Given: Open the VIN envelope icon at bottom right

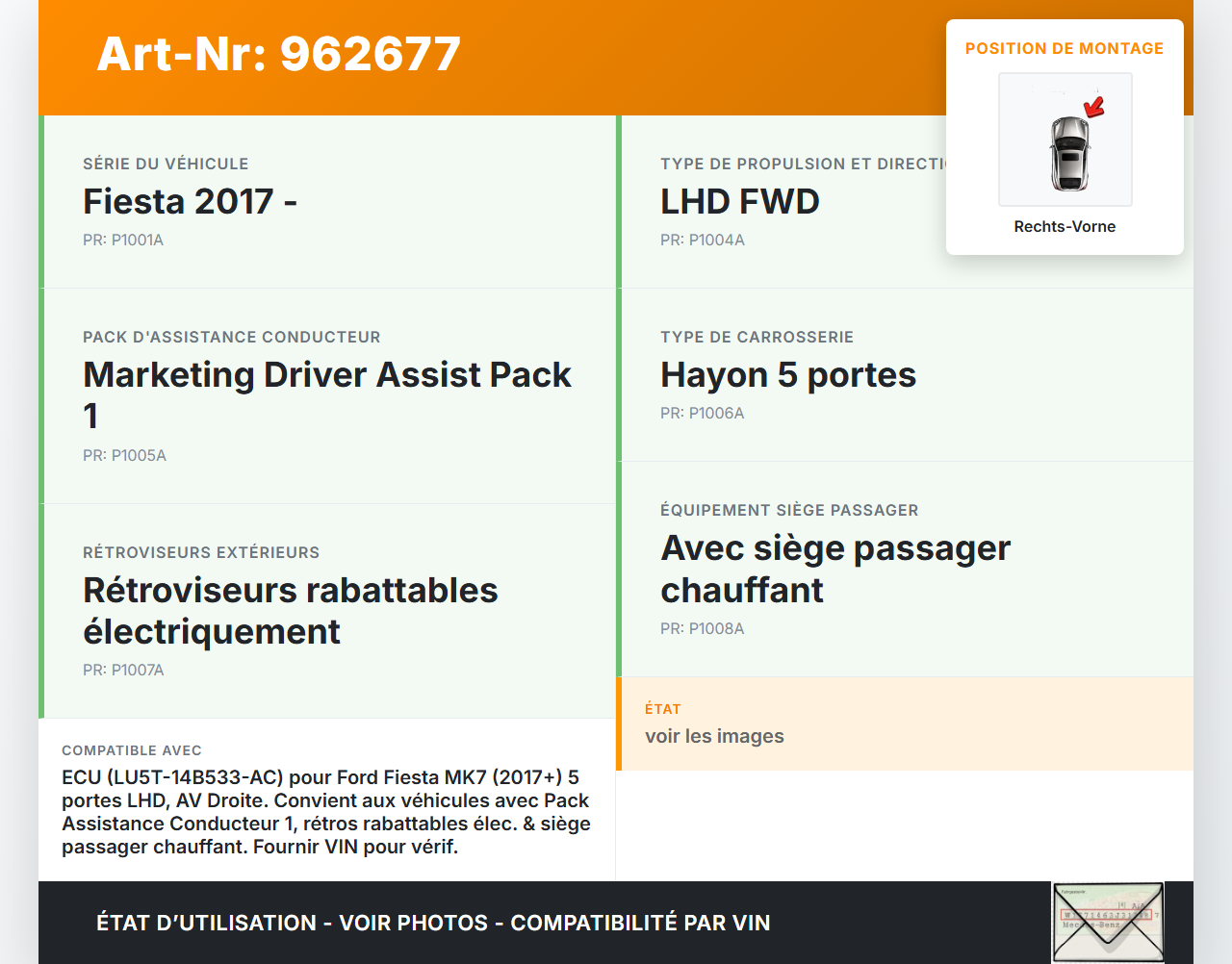Looking at the screenshot, I should coord(1107,924).
